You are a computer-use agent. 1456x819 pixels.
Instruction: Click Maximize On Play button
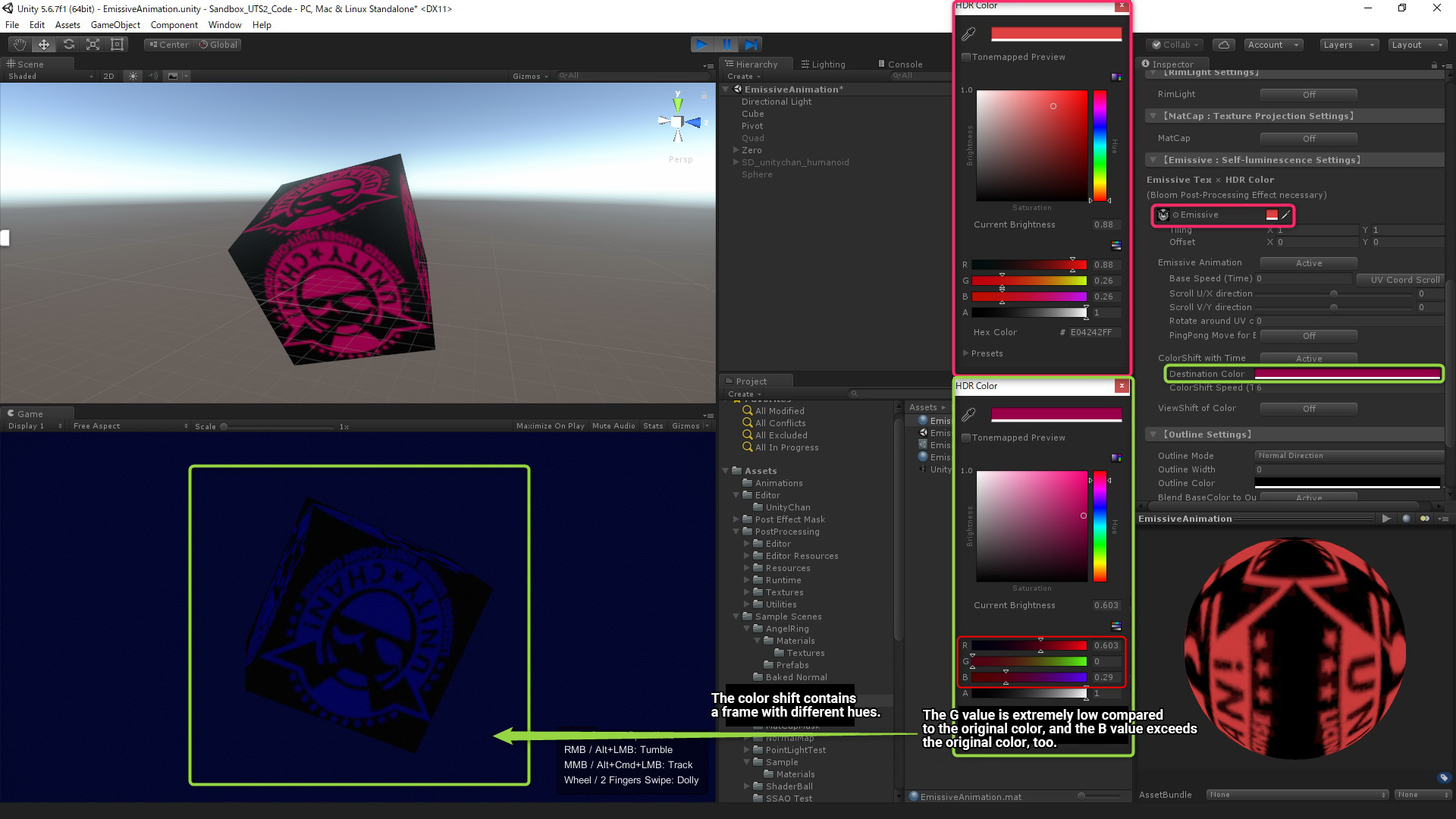(550, 426)
